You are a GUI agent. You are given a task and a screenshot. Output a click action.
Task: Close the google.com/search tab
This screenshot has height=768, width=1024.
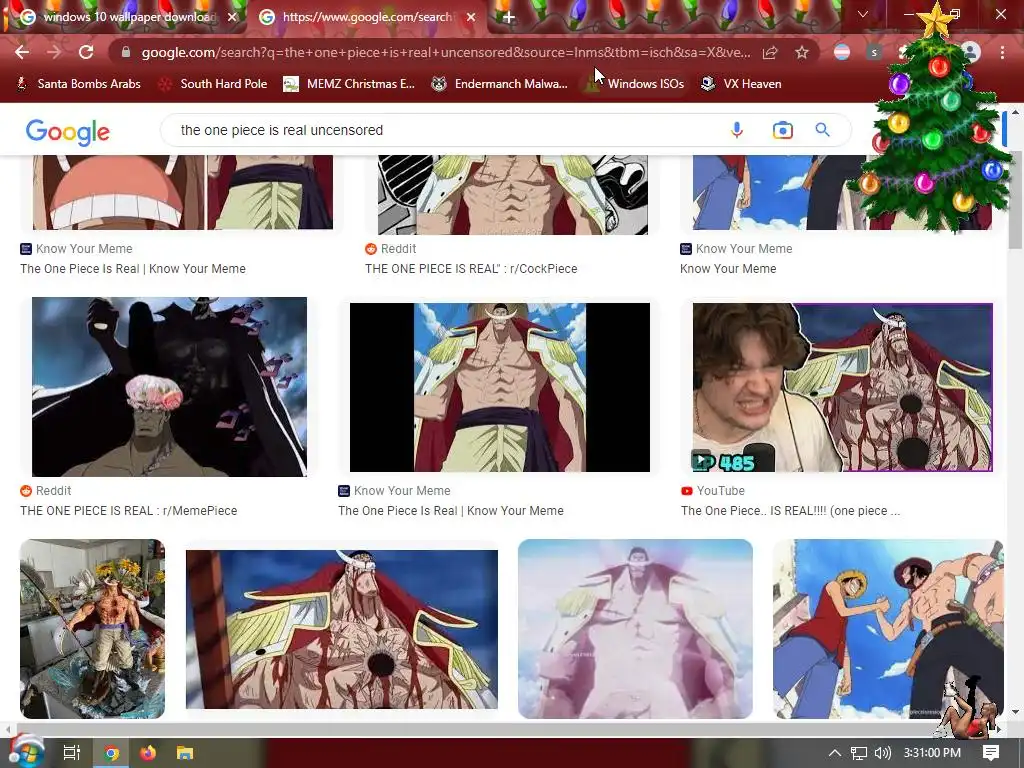pos(471,17)
